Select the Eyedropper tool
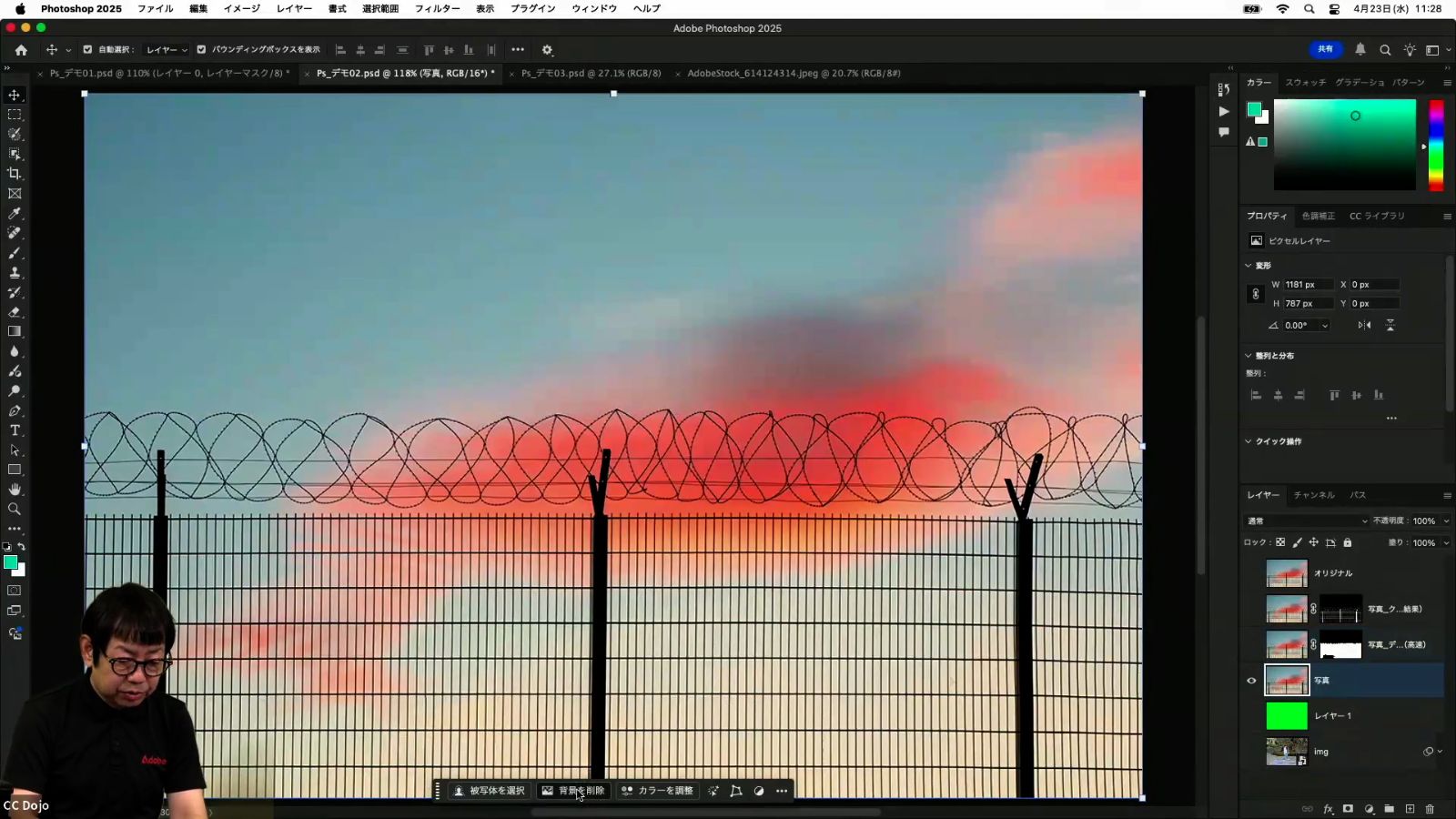Image resolution: width=1456 pixels, height=819 pixels. [15, 214]
